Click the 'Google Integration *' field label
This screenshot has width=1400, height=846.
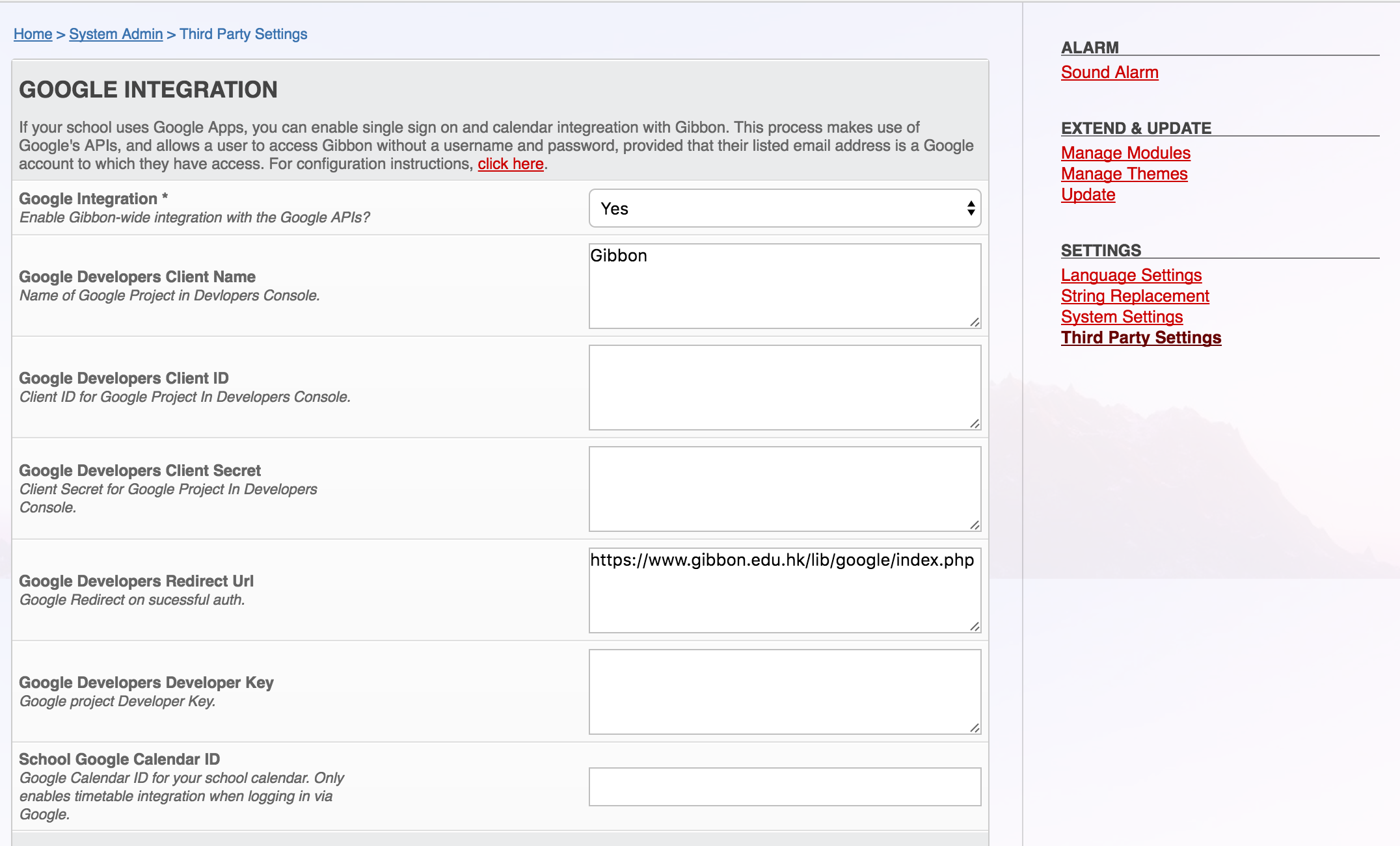click(x=93, y=198)
